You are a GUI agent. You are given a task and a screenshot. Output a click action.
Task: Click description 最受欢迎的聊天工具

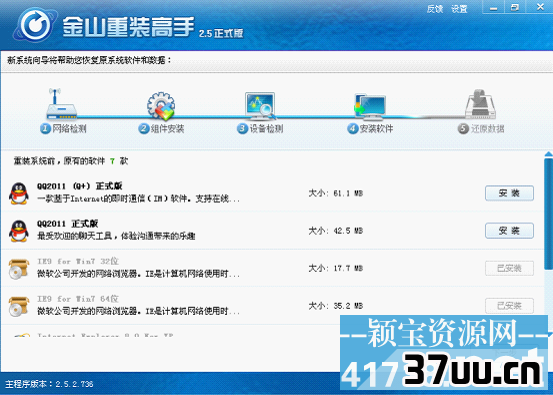[116, 236]
